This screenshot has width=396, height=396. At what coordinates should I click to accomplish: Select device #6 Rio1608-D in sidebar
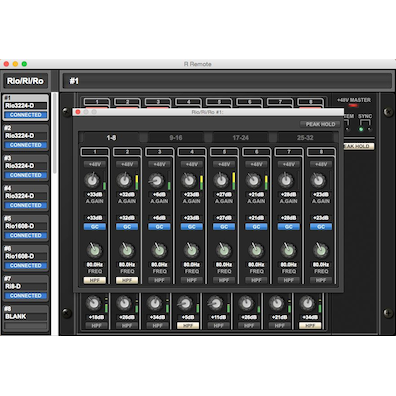(x=25, y=258)
